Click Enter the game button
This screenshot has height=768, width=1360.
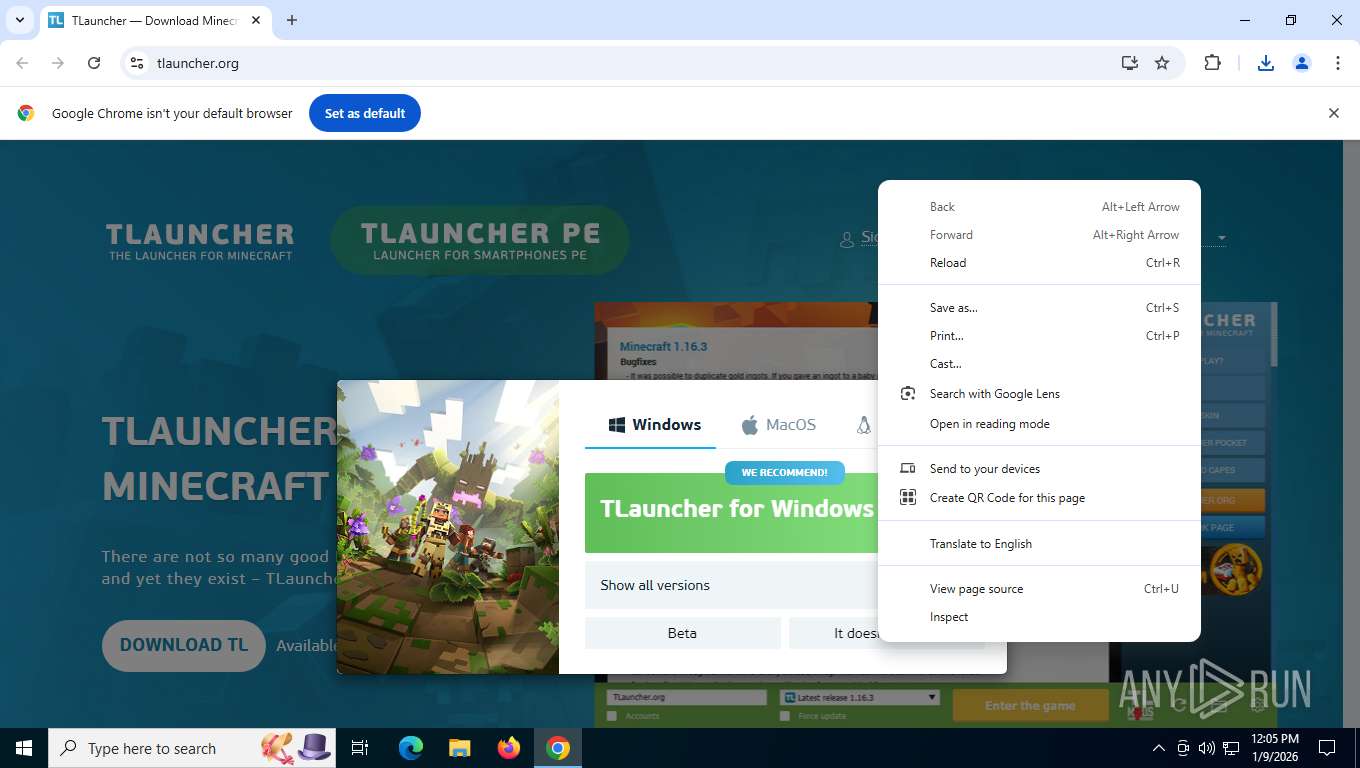[1030, 705]
